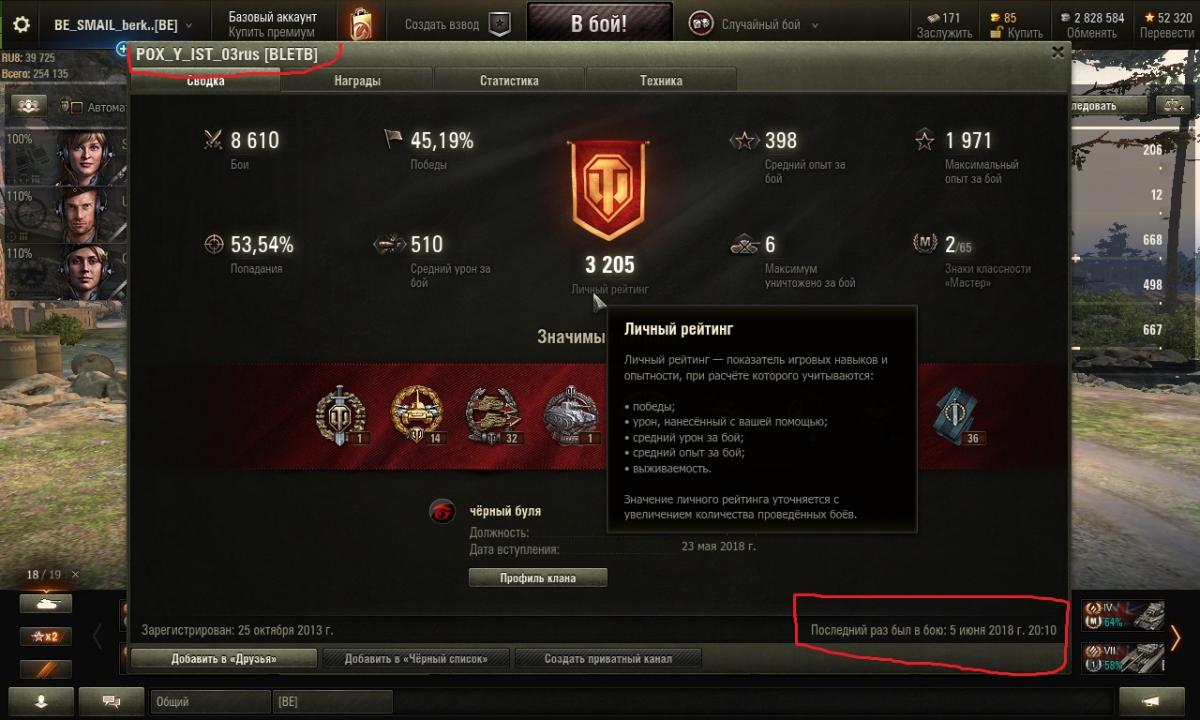Click the Общий chat channel field
1200x720 pixels.
(209, 702)
